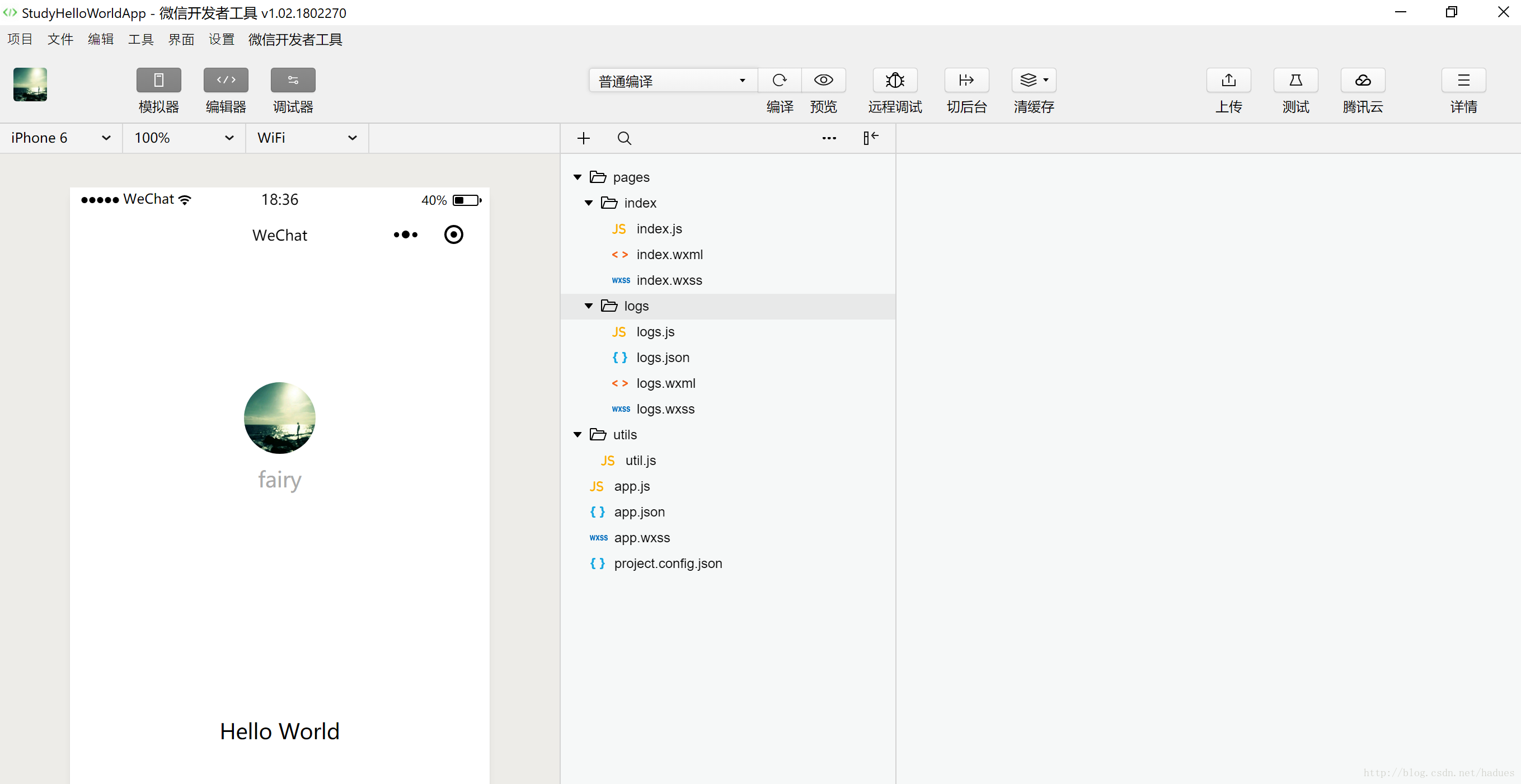The width and height of the screenshot is (1521, 784).
Task: Open the details button at top right
Action: pyautogui.click(x=1463, y=80)
